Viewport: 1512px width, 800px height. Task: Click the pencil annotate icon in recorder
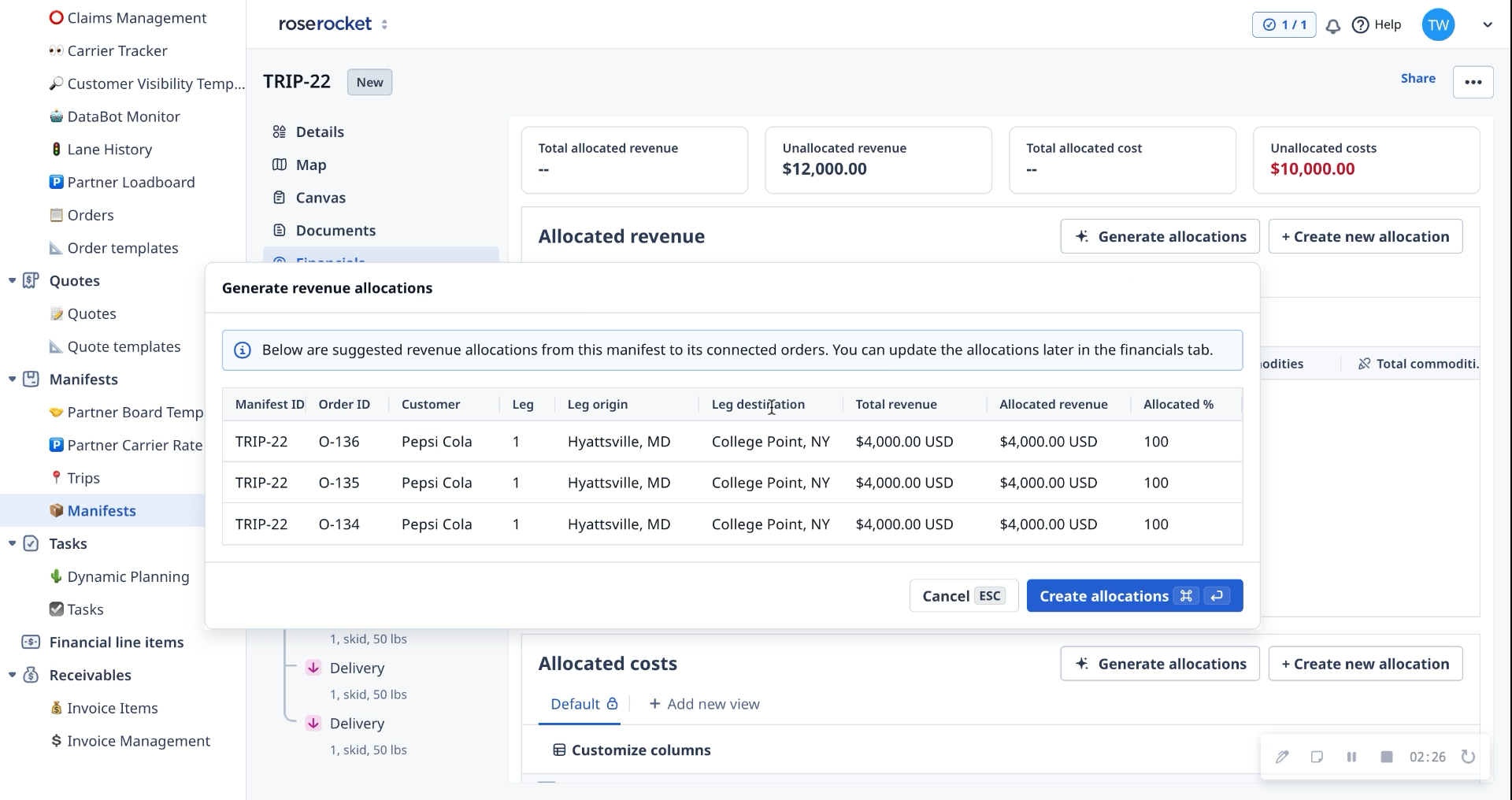1282,757
